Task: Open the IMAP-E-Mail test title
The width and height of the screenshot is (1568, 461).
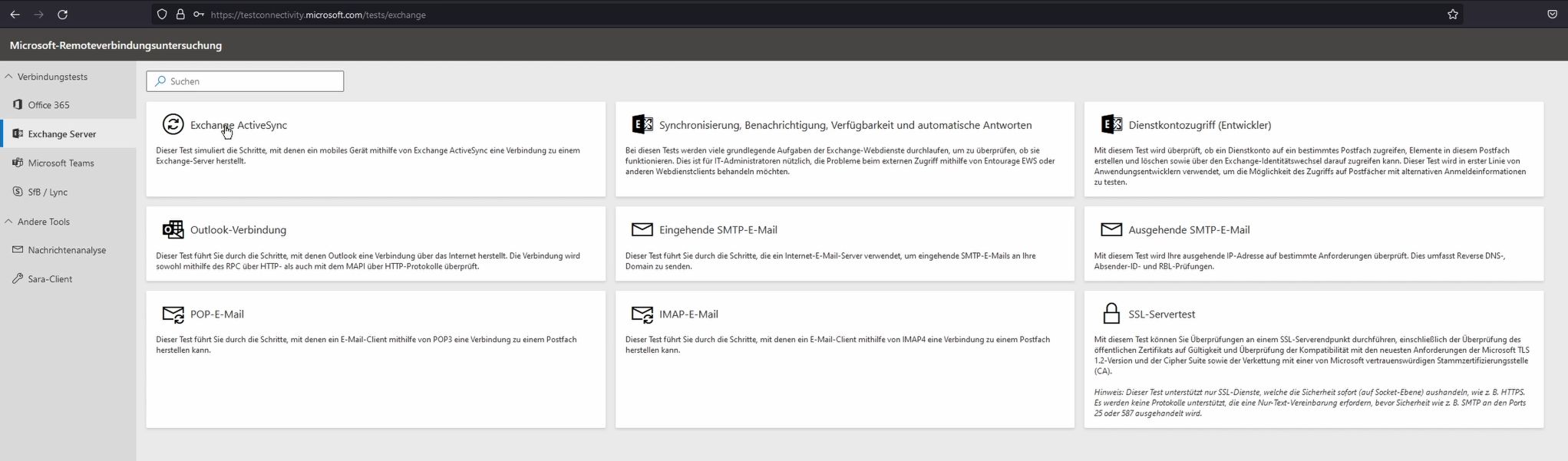Action: click(x=688, y=314)
